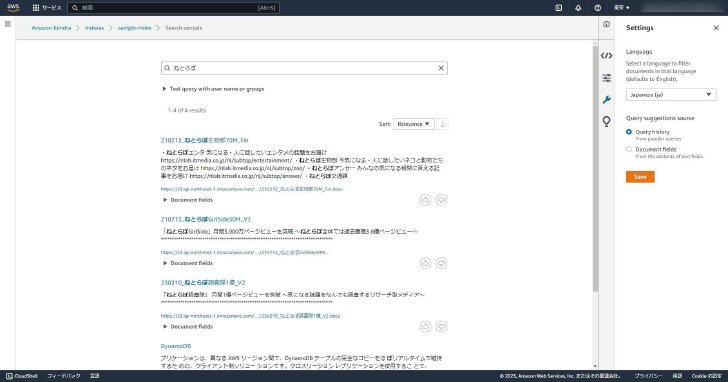This screenshot has height=382, width=728.
Task: Open the AWS Services grid menu
Action: point(36,8)
